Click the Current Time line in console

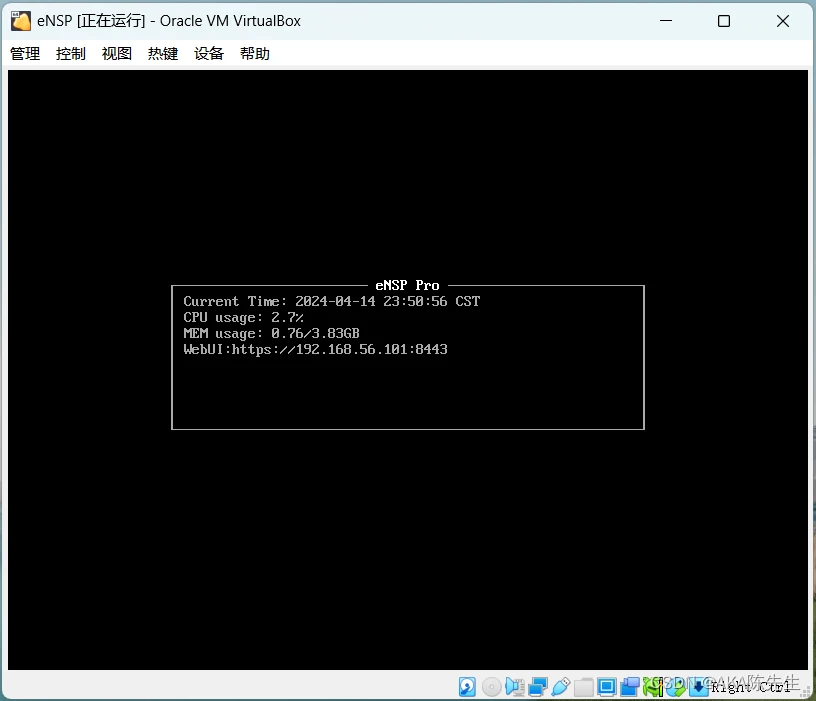tap(332, 301)
